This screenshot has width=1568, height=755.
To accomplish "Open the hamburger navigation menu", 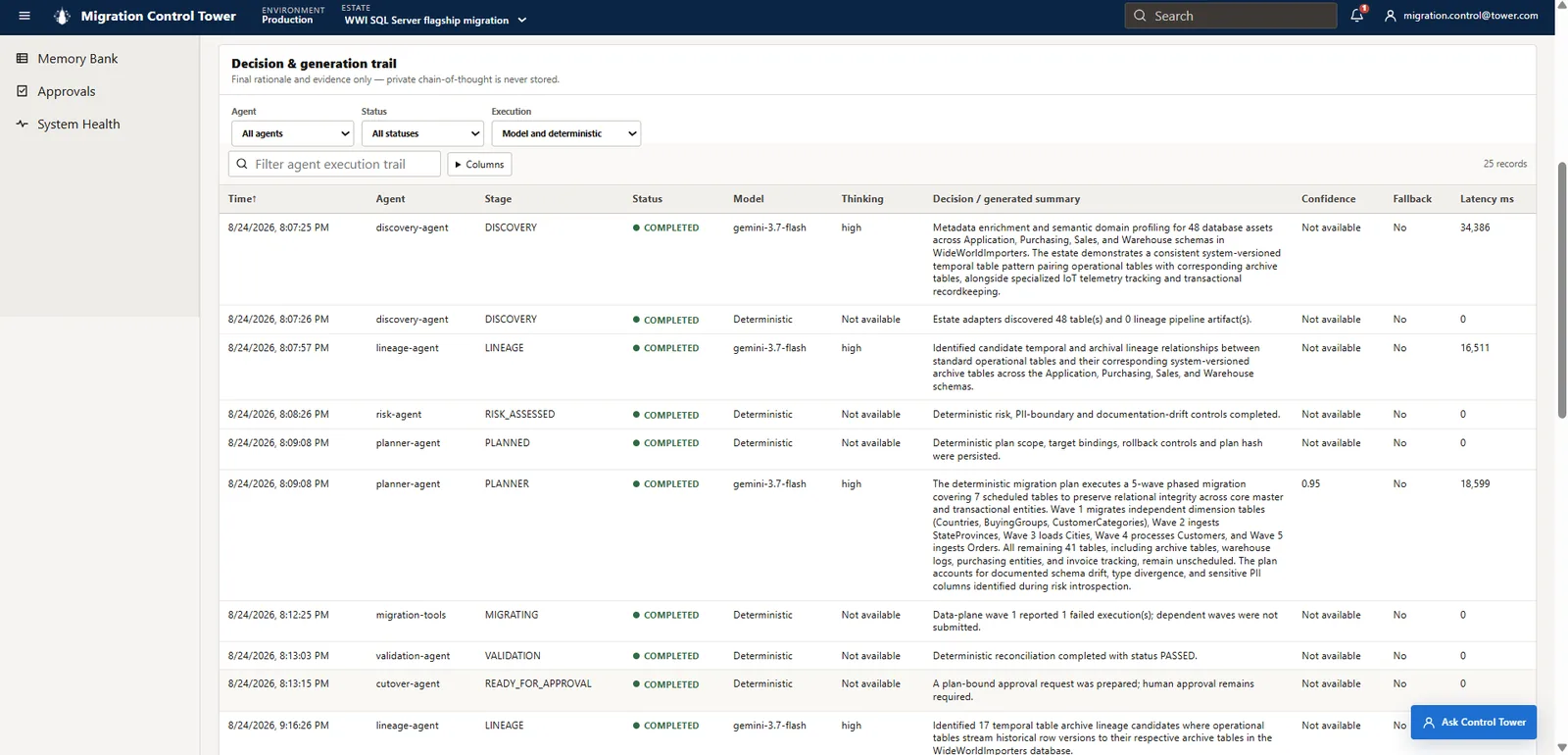I will tap(24, 16).
